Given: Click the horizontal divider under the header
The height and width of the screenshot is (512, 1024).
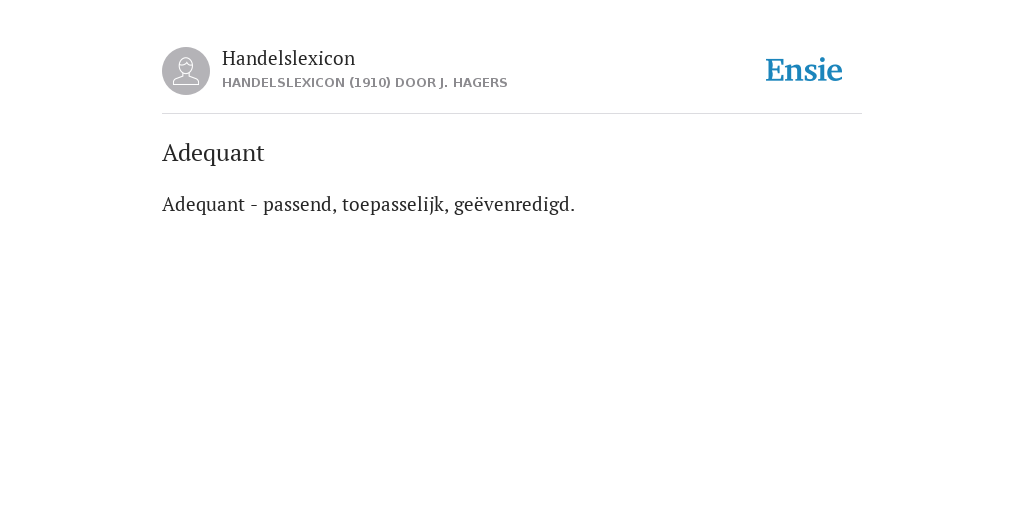Looking at the screenshot, I should point(512,114).
